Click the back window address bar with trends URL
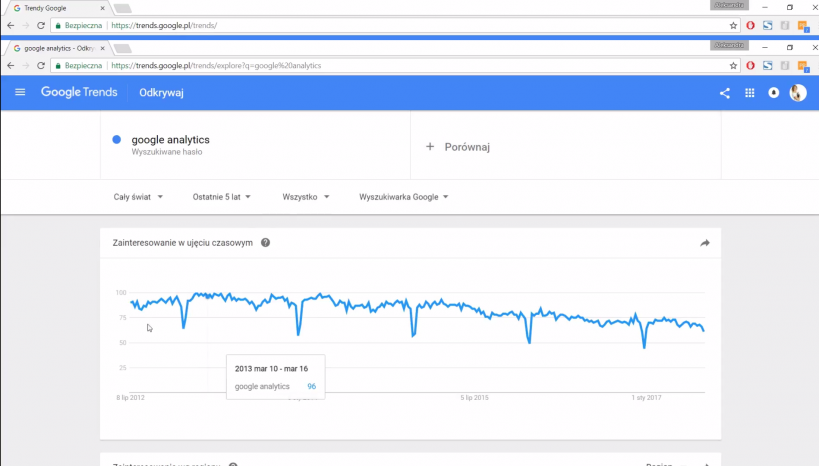 [x=395, y=25]
